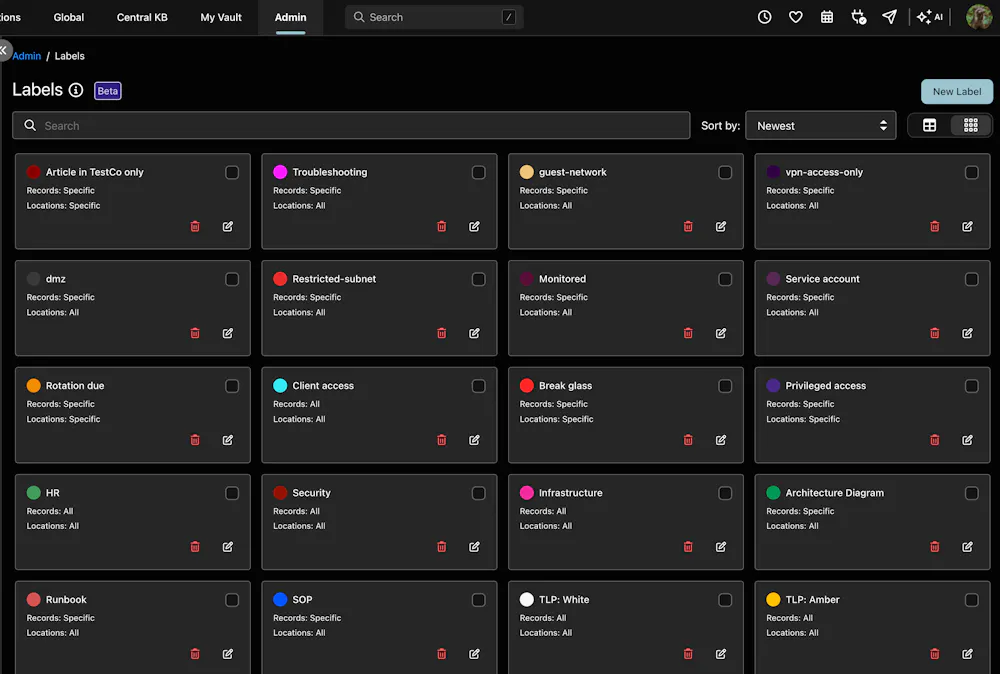Select the Article in TestCo only checkbox
Viewport: 1000px width, 674px height.
[x=232, y=172]
